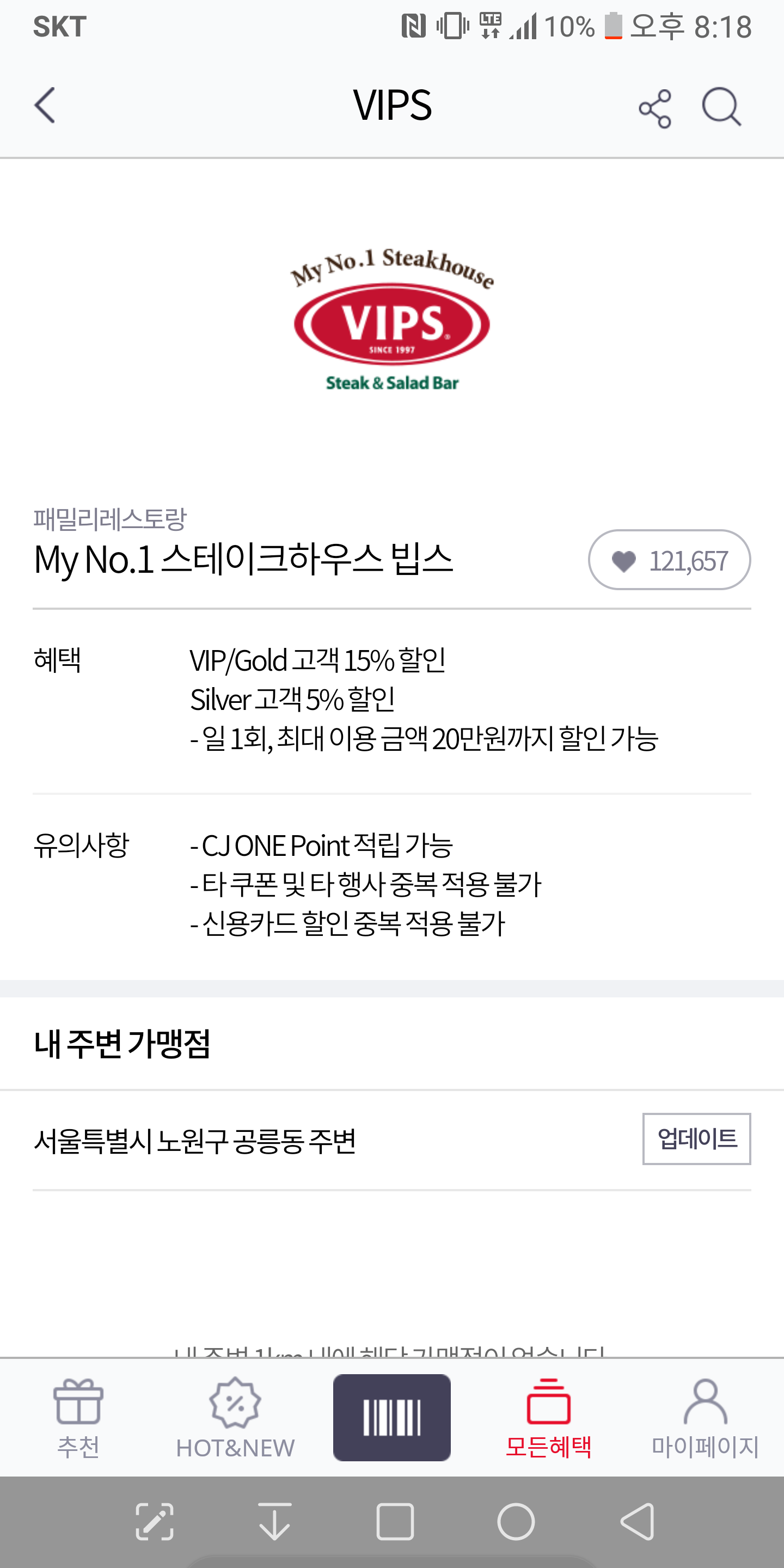Tap the My No.1 스테이크하우스 빕스 name
Image resolution: width=784 pixels, height=1568 pixels.
(243, 559)
